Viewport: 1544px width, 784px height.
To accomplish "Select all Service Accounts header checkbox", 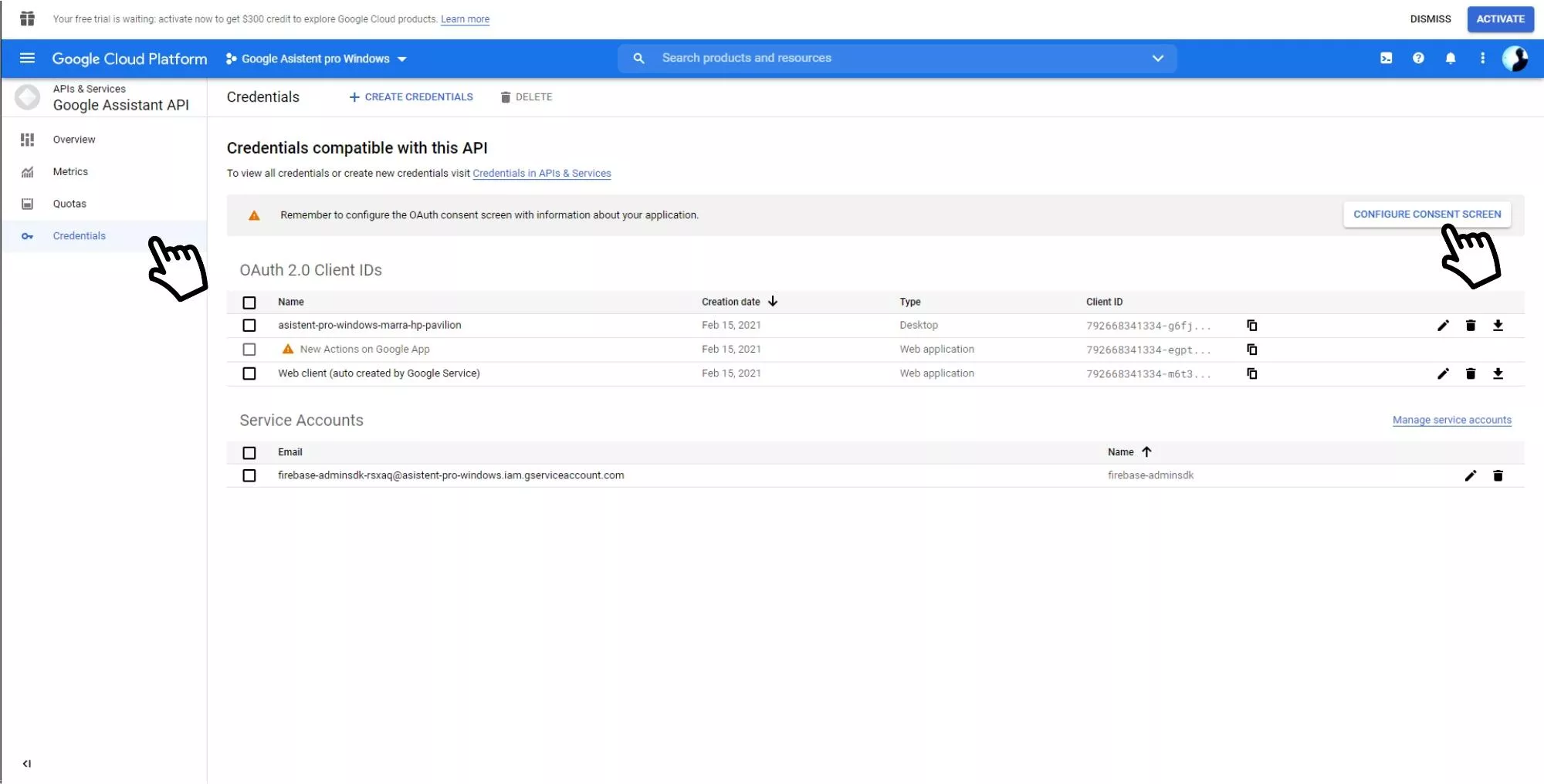I will (x=249, y=453).
